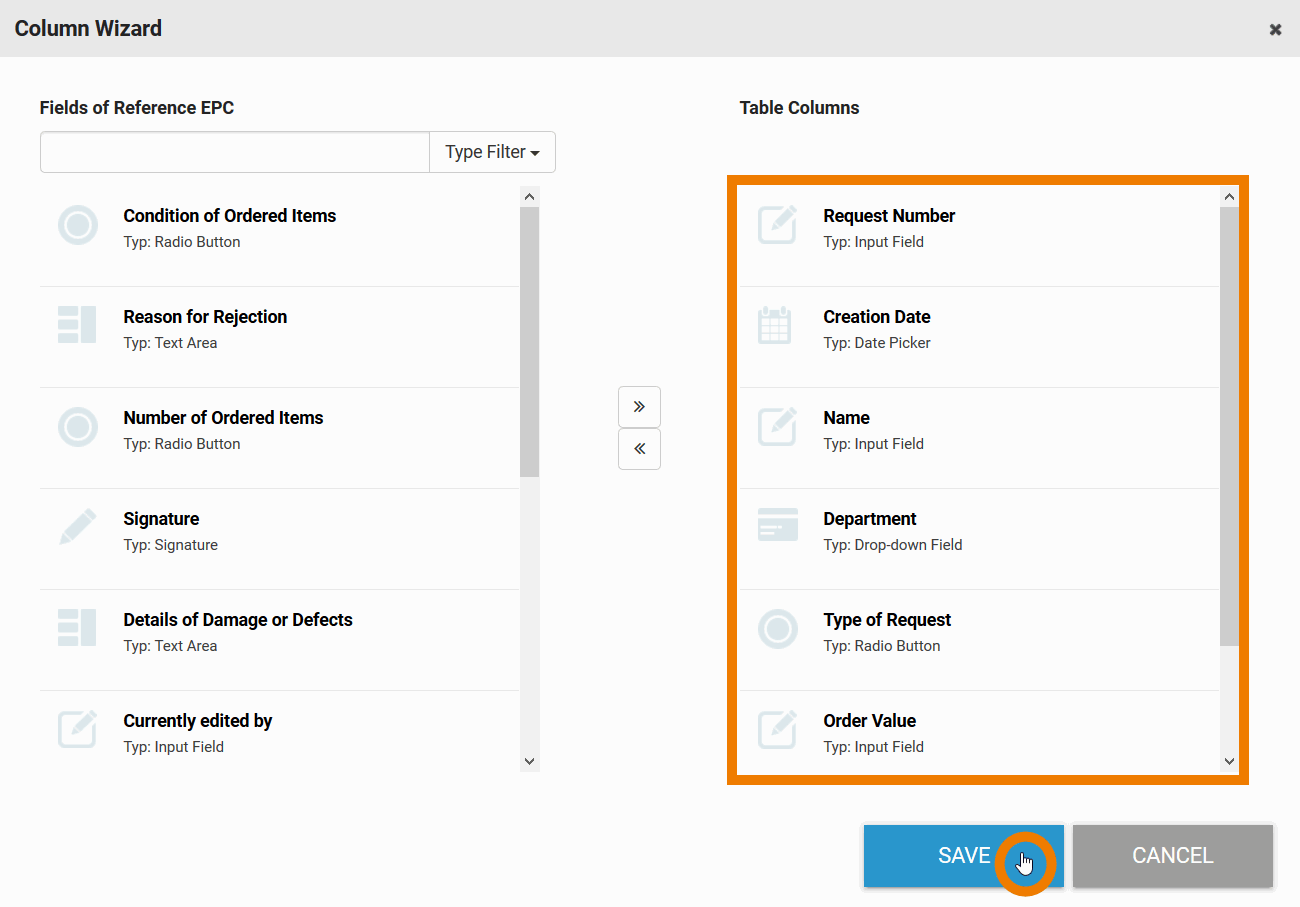Click the Type of Request radio icon

pos(777,629)
